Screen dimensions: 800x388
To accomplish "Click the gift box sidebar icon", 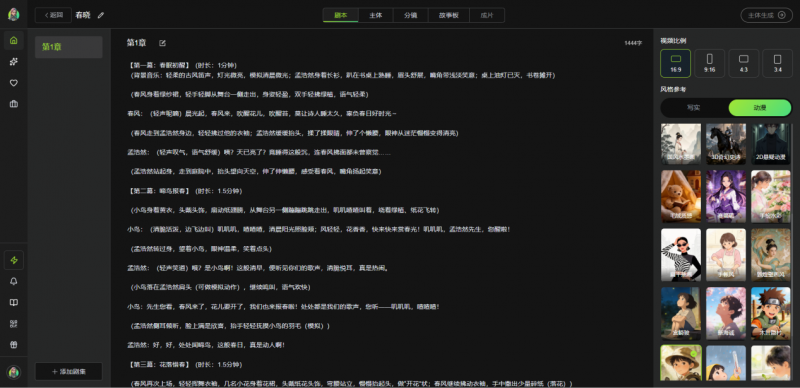I will (x=14, y=345).
